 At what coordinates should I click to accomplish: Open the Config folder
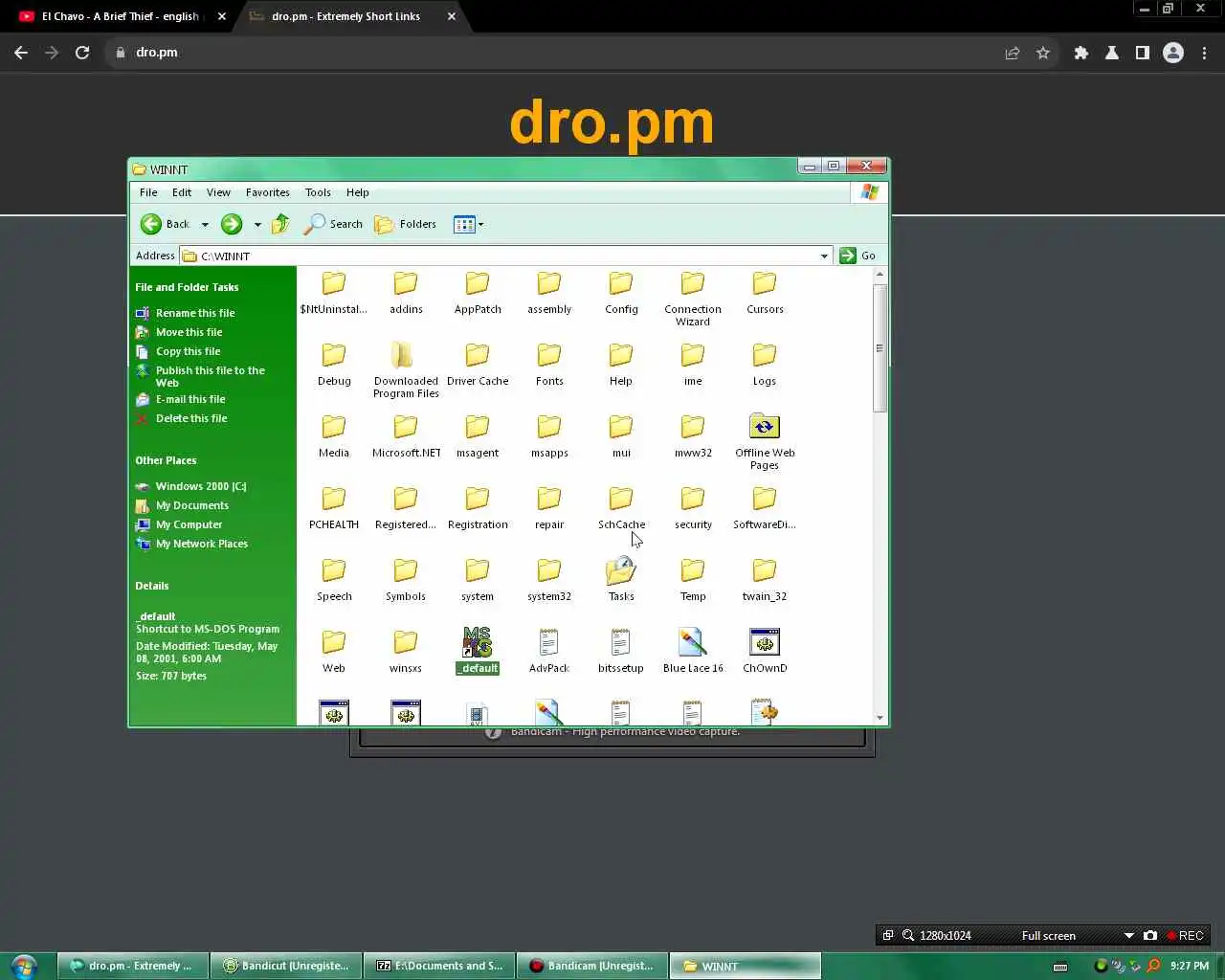(x=621, y=293)
